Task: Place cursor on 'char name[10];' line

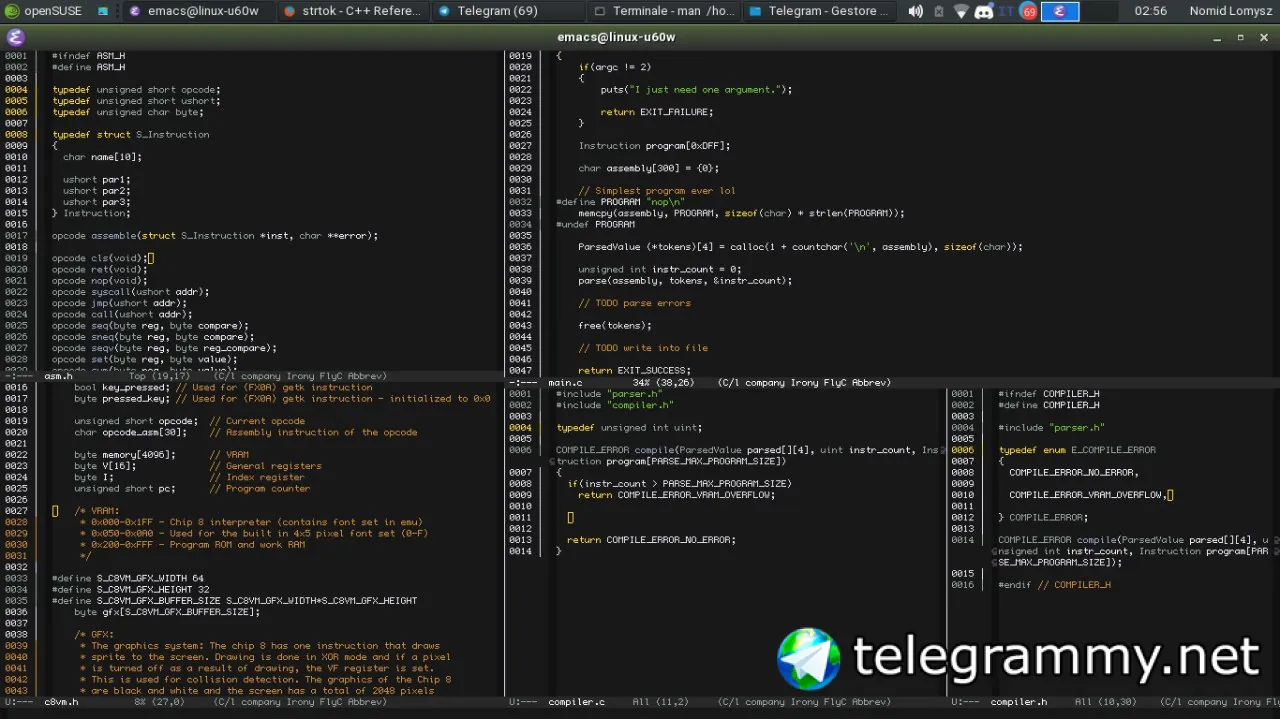Action: 102,157
